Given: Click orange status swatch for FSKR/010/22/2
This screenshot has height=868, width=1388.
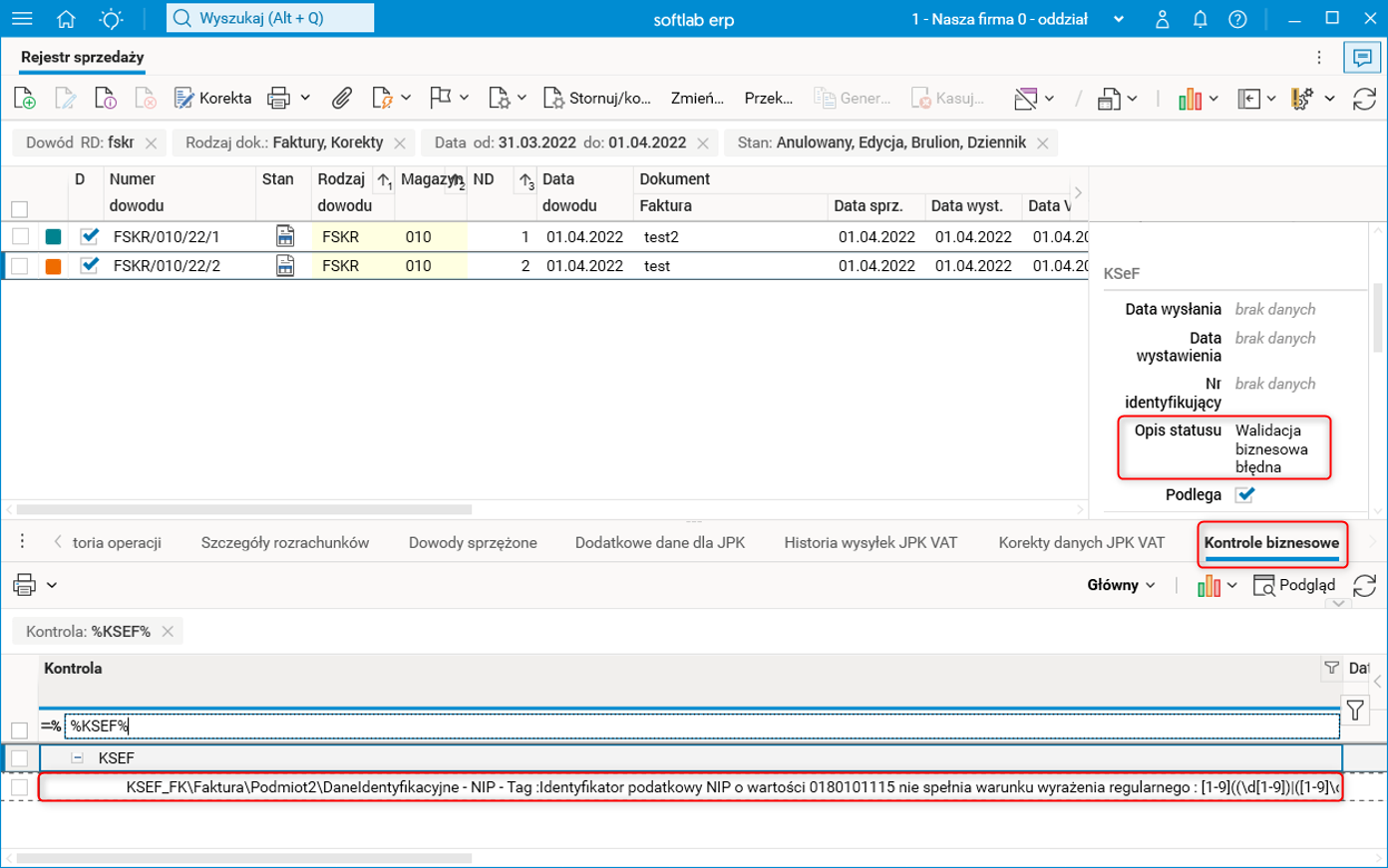Looking at the screenshot, I should pyautogui.click(x=54, y=266).
